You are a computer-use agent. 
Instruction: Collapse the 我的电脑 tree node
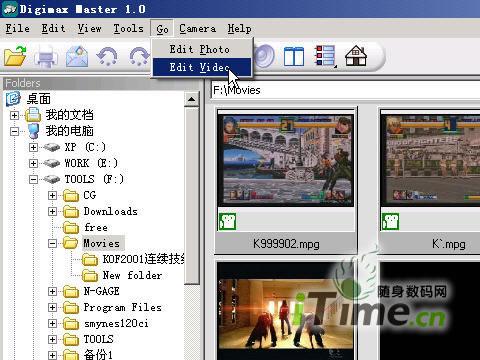point(14,131)
